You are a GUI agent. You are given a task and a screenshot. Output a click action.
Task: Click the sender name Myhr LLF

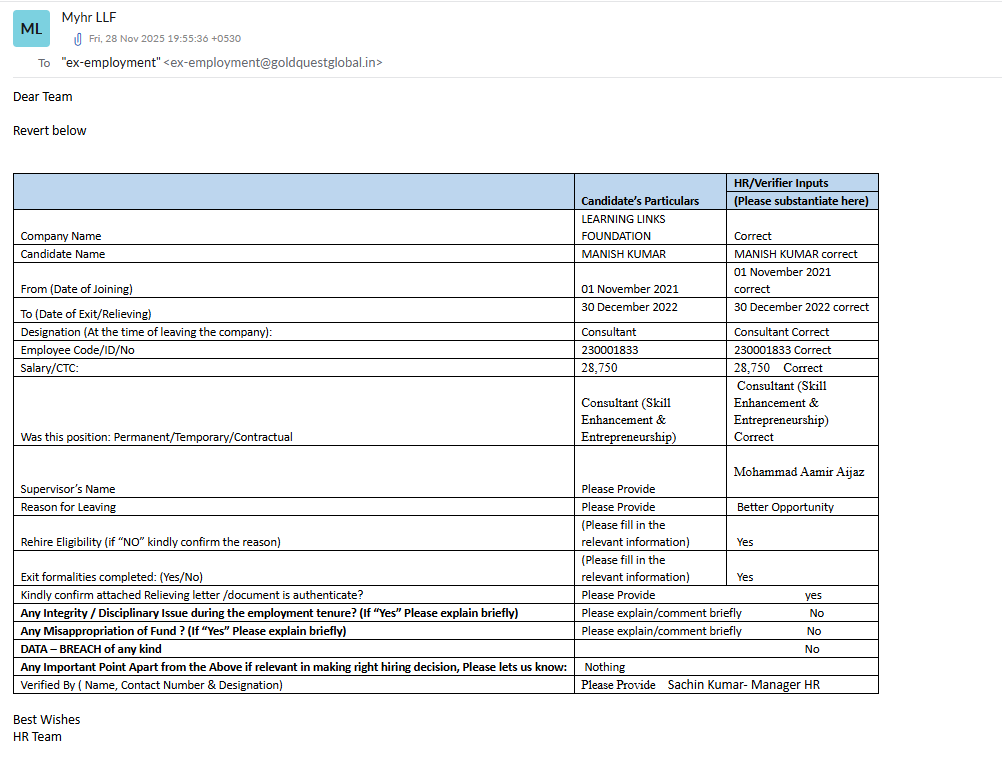point(90,17)
